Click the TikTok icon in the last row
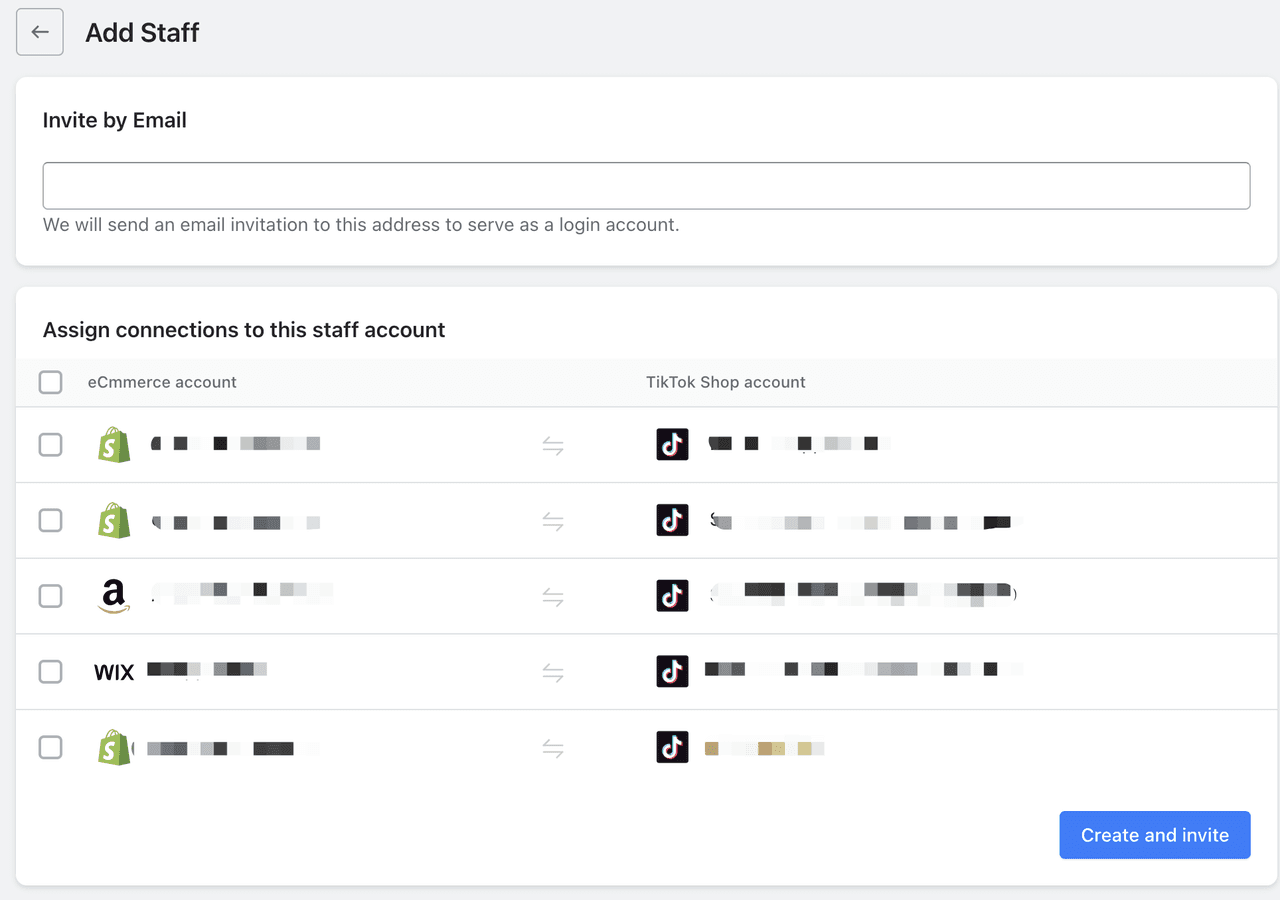The width and height of the screenshot is (1280, 900). (x=673, y=747)
